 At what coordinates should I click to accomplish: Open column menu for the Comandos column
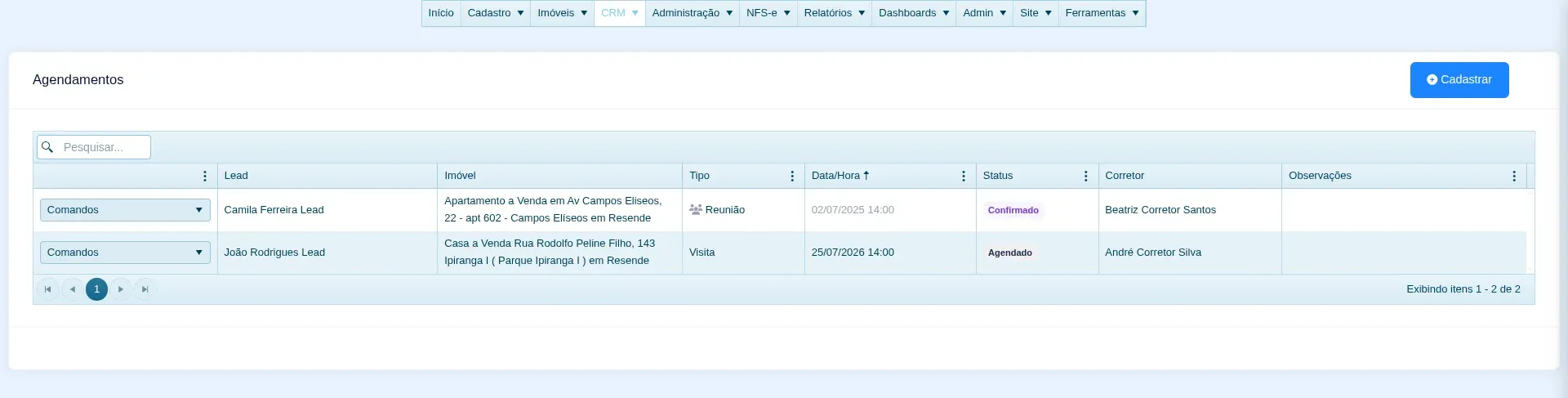click(x=204, y=176)
